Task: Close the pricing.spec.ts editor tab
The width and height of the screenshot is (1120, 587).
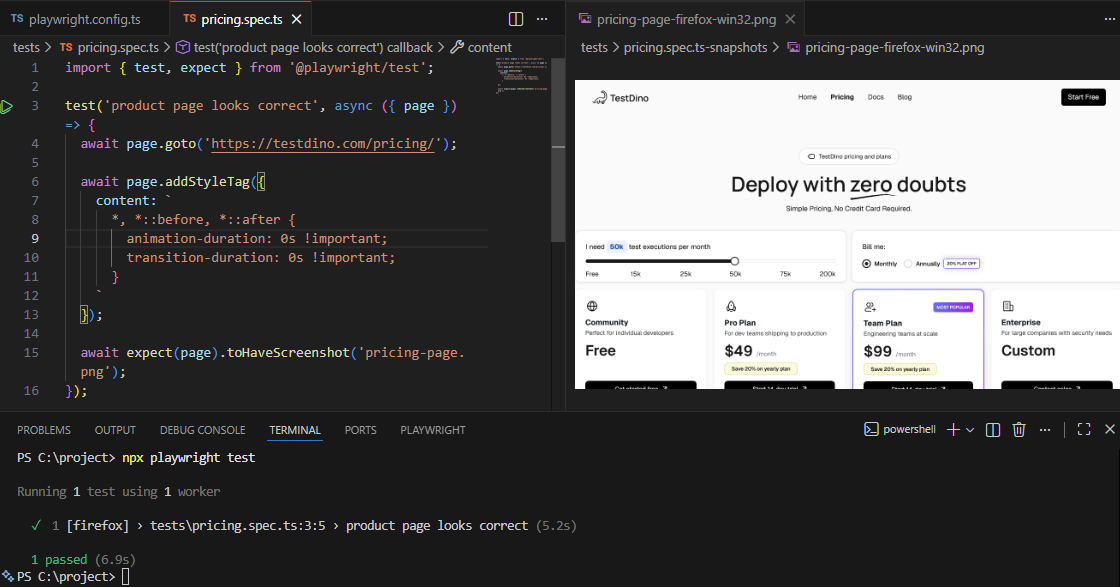Action: tap(296, 19)
